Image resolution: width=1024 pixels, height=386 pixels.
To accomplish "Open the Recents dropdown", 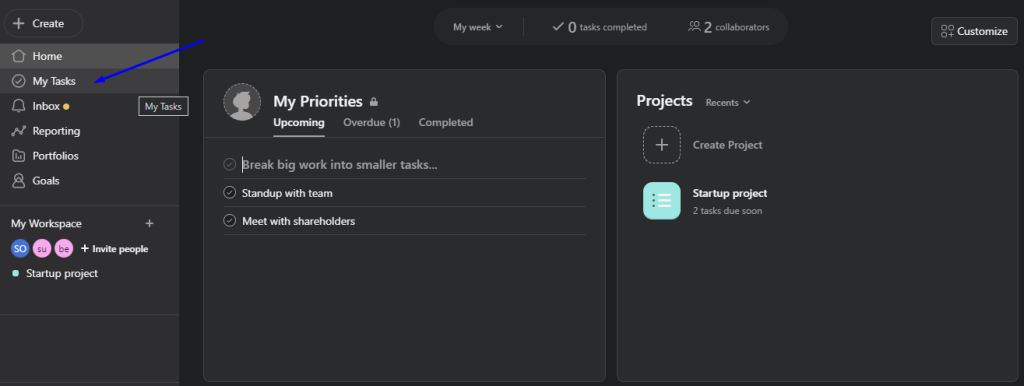I will click(728, 103).
